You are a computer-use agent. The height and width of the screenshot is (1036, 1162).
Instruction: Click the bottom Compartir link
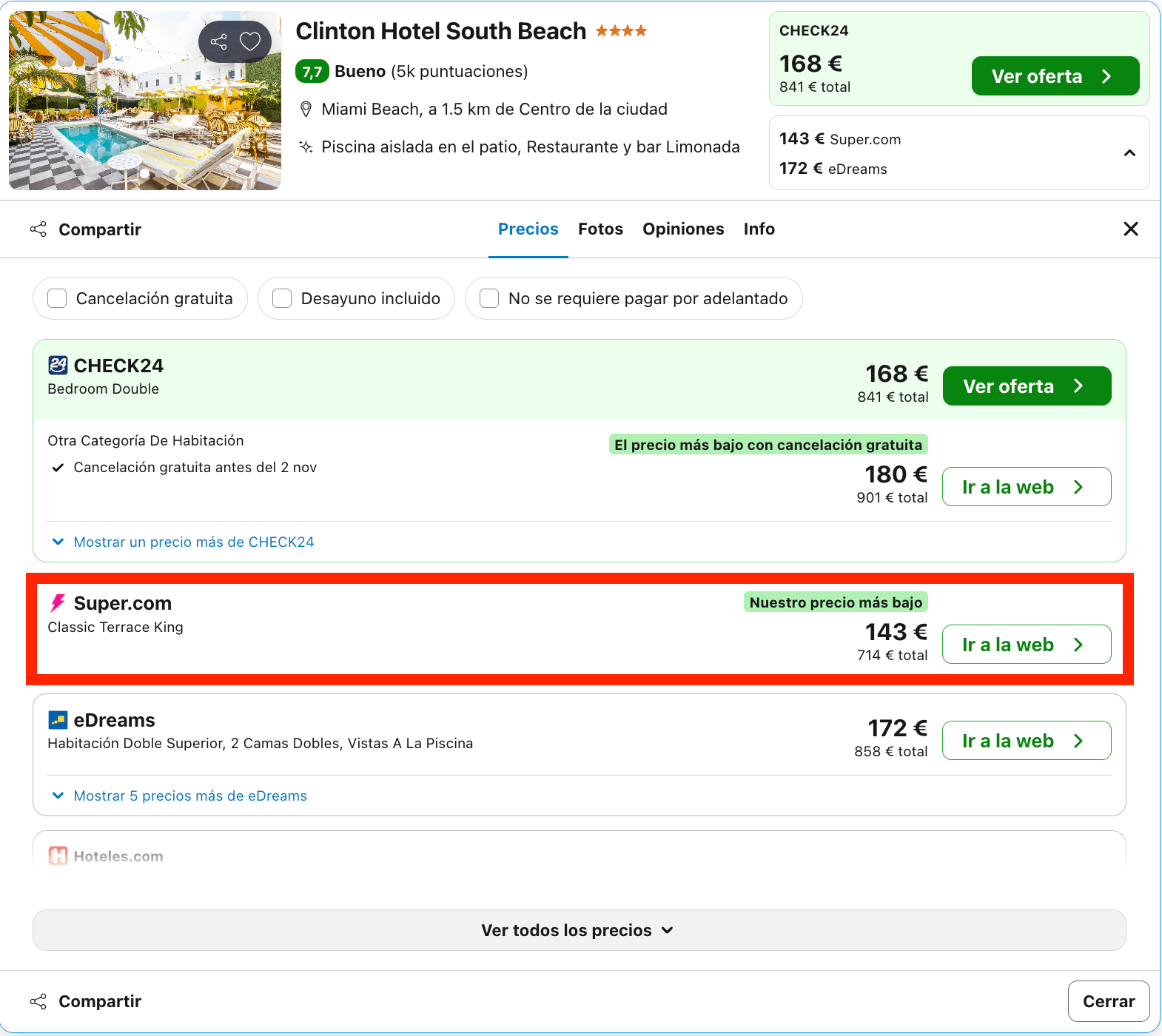click(x=100, y=1001)
